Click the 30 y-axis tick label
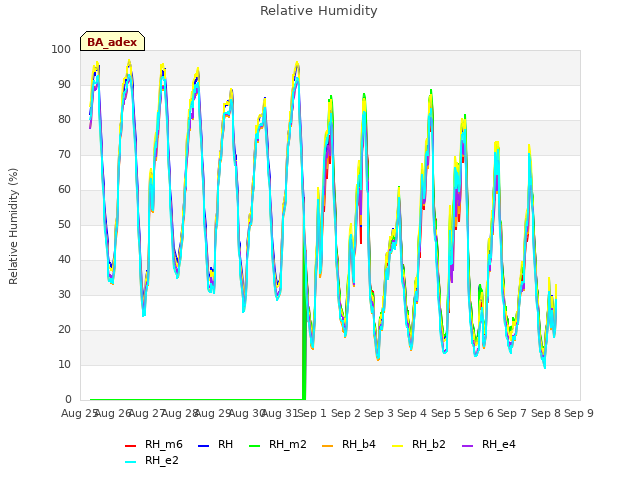The image size is (640, 480). pos(64,295)
